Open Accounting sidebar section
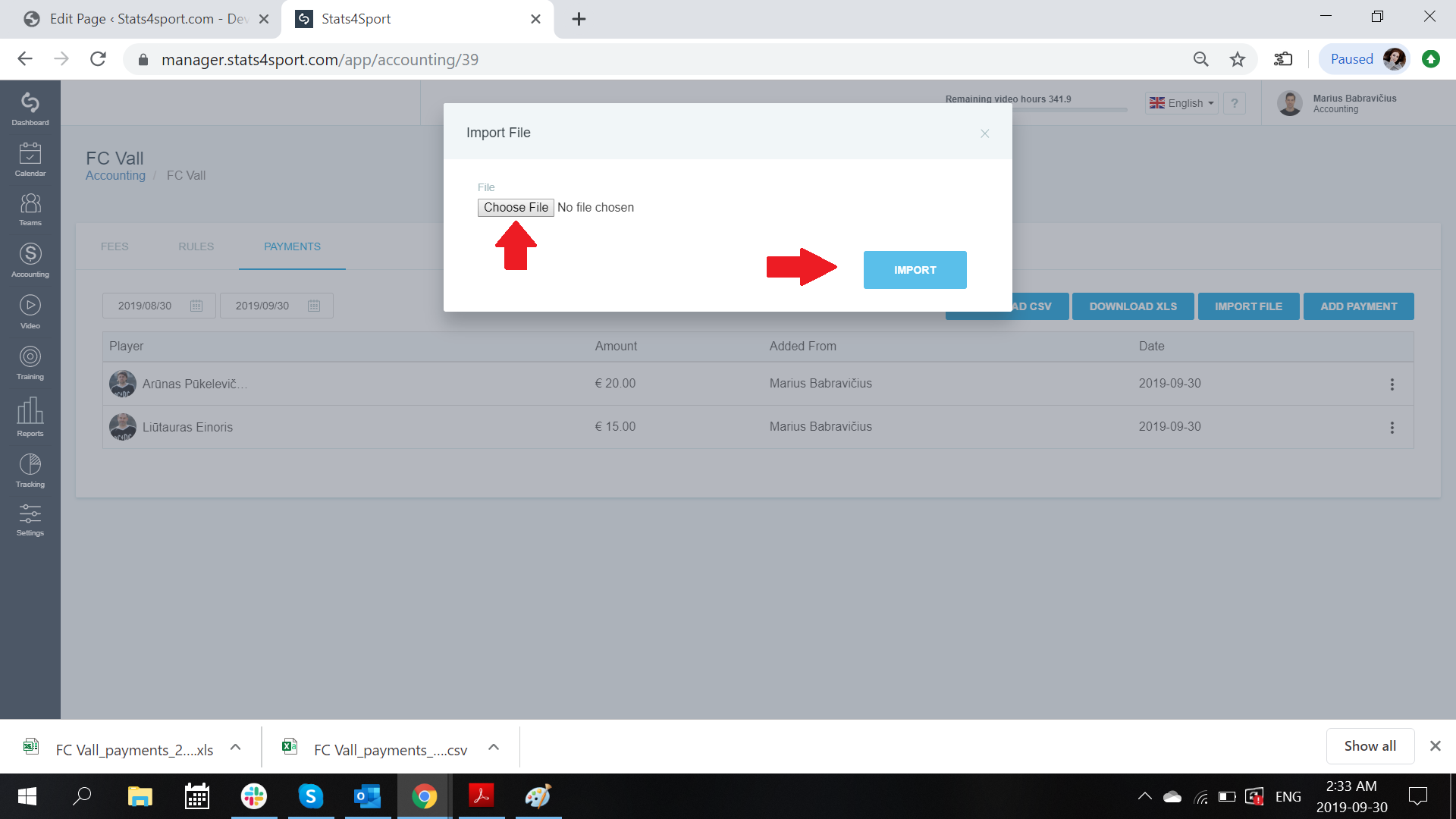 (x=30, y=260)
